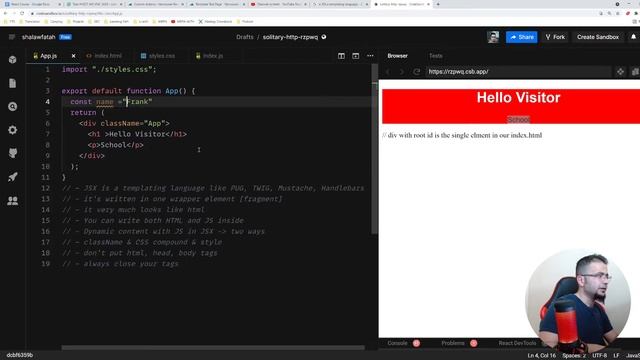Split the editor with the layout icon
The image size is (640, 360).
pos(341,56)
